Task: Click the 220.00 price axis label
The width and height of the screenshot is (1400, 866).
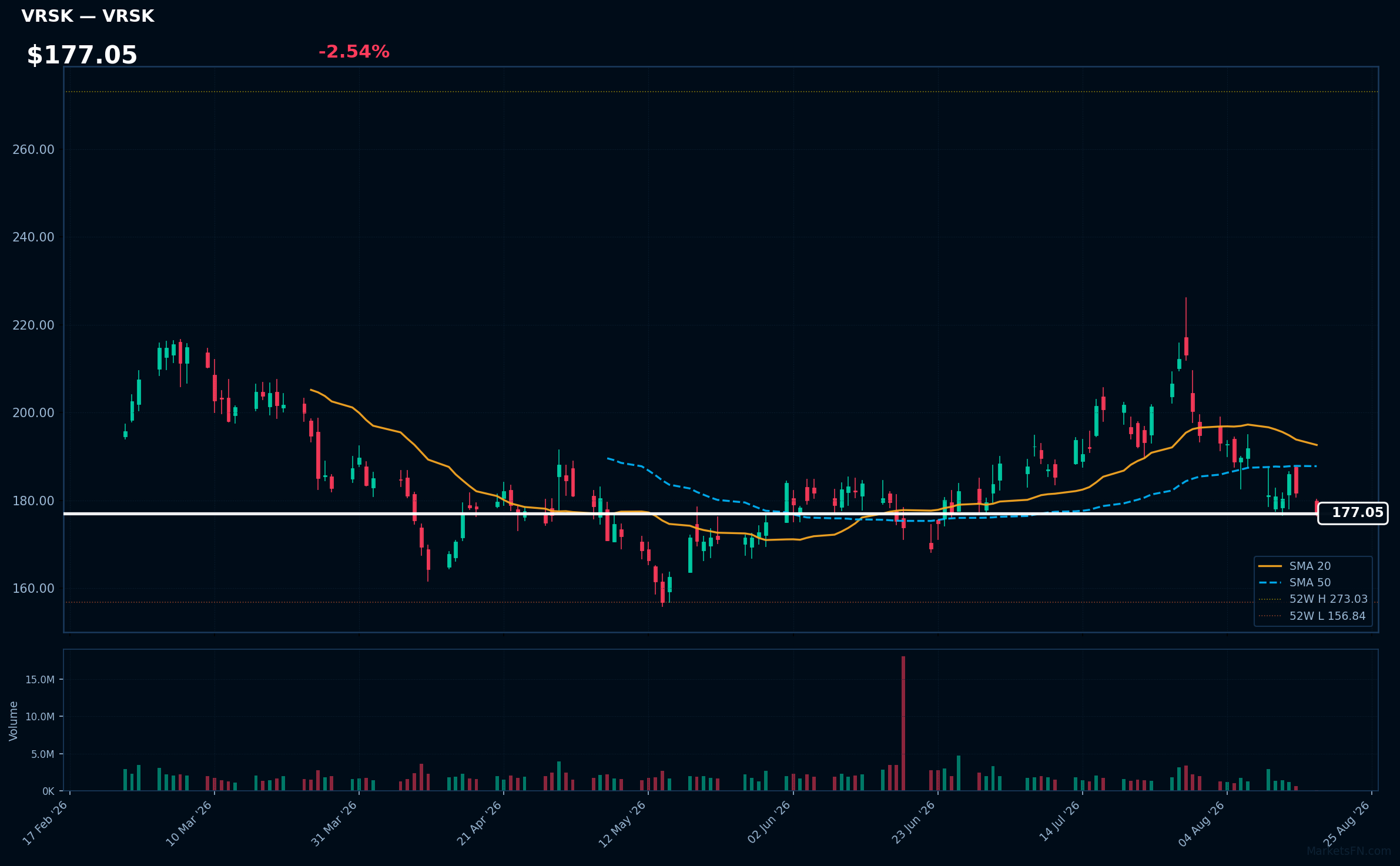Action: point(34,325)
